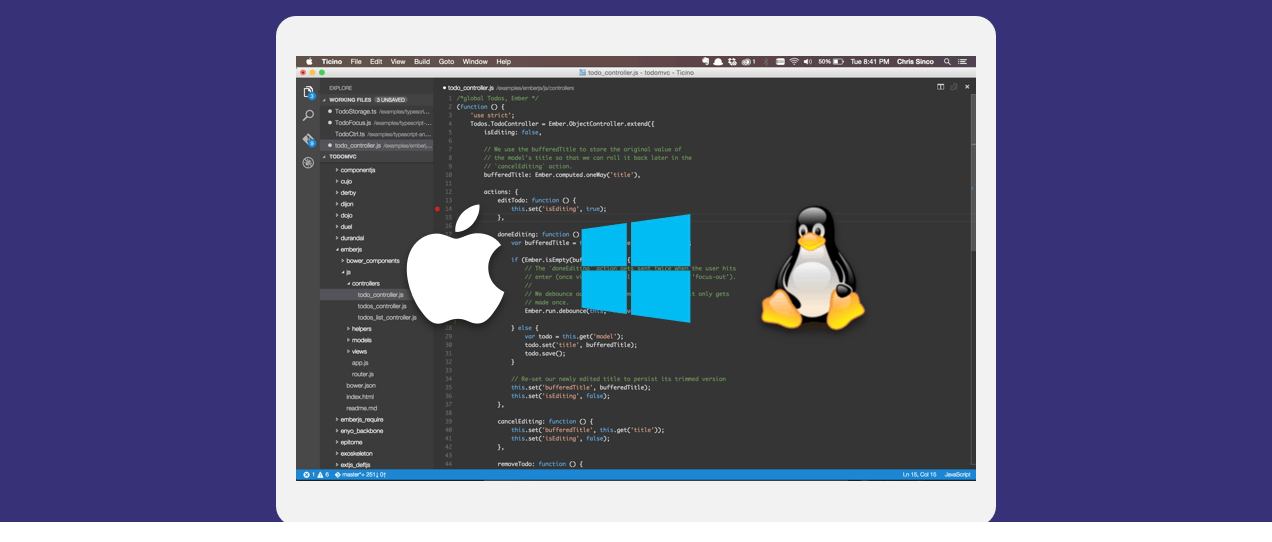Open the Build menu
Viewport: 1272px width, 542px height.
422,61
